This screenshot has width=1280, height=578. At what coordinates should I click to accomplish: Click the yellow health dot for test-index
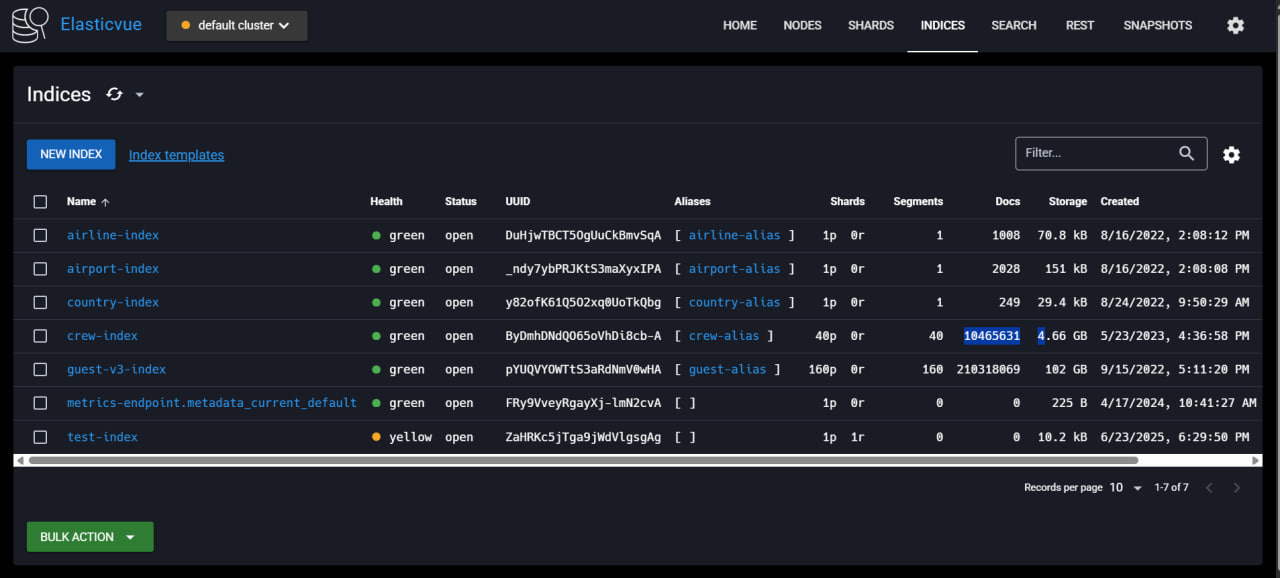[376, 437]
